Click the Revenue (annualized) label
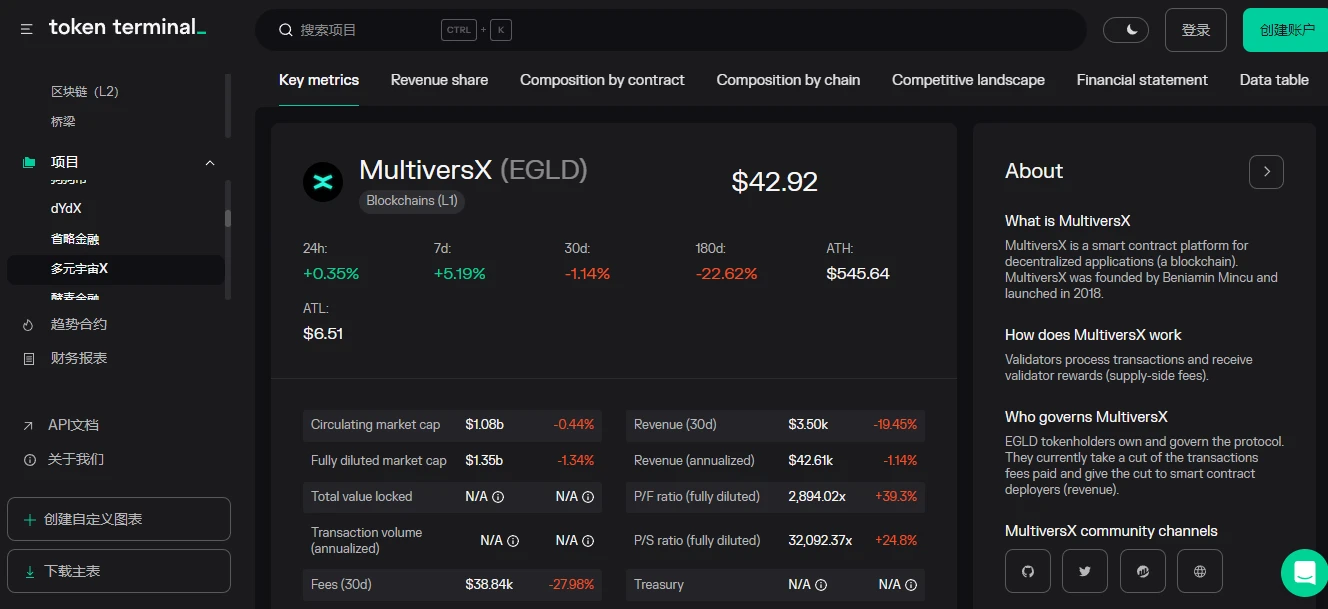The height and width of the screenshot is (609, 1328). [x=694, y=461]
